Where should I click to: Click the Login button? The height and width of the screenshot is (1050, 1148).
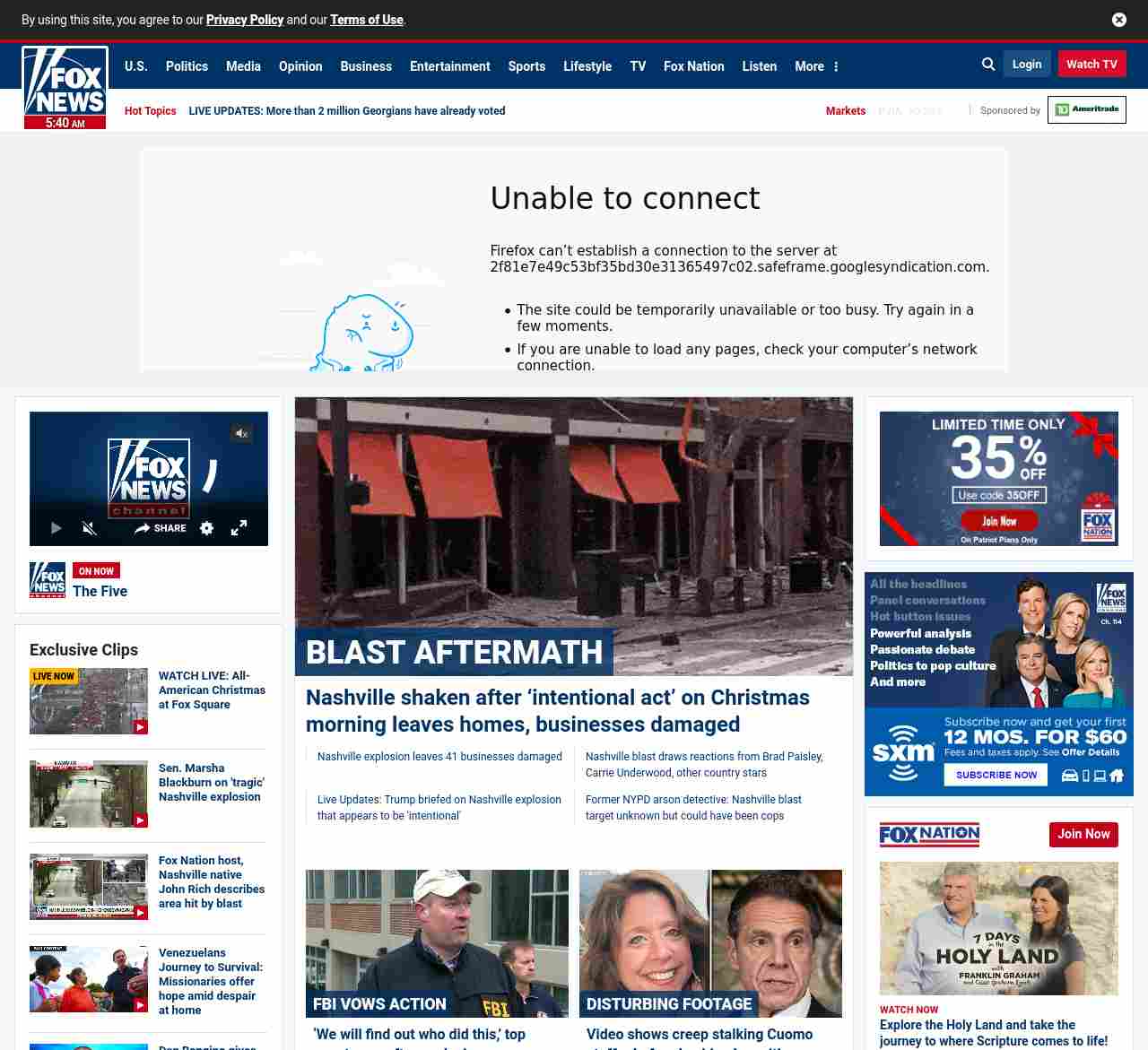click(x=1026, y=65)
